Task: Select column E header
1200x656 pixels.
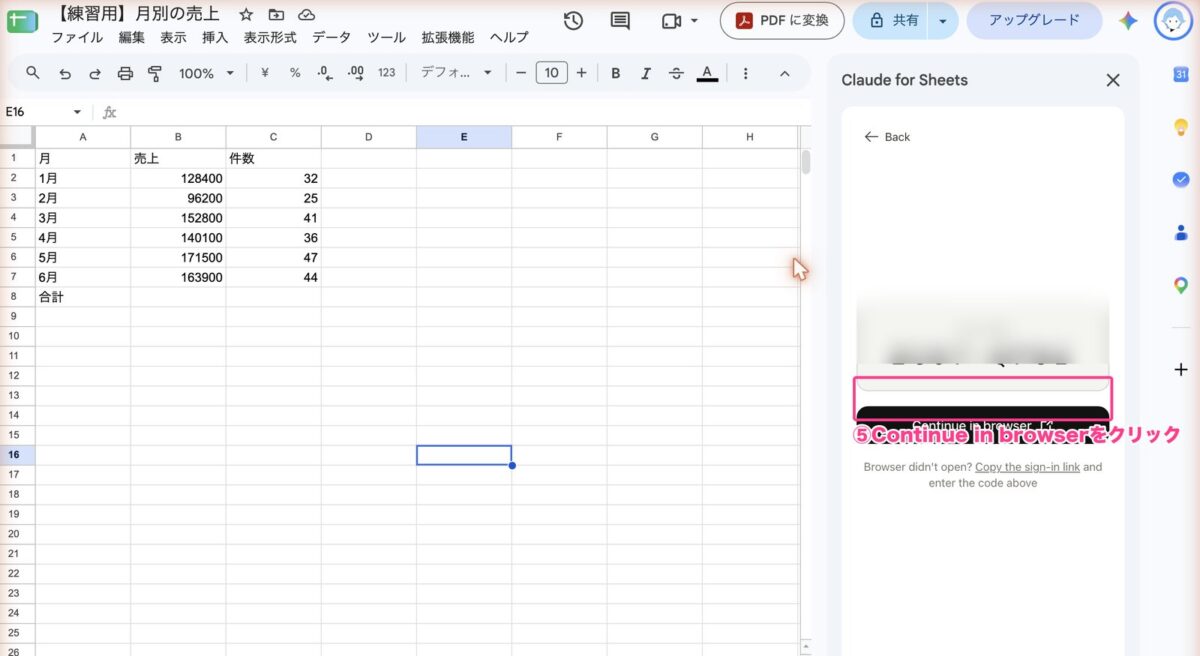Action: pyautogui.click(x=464, y=137)
